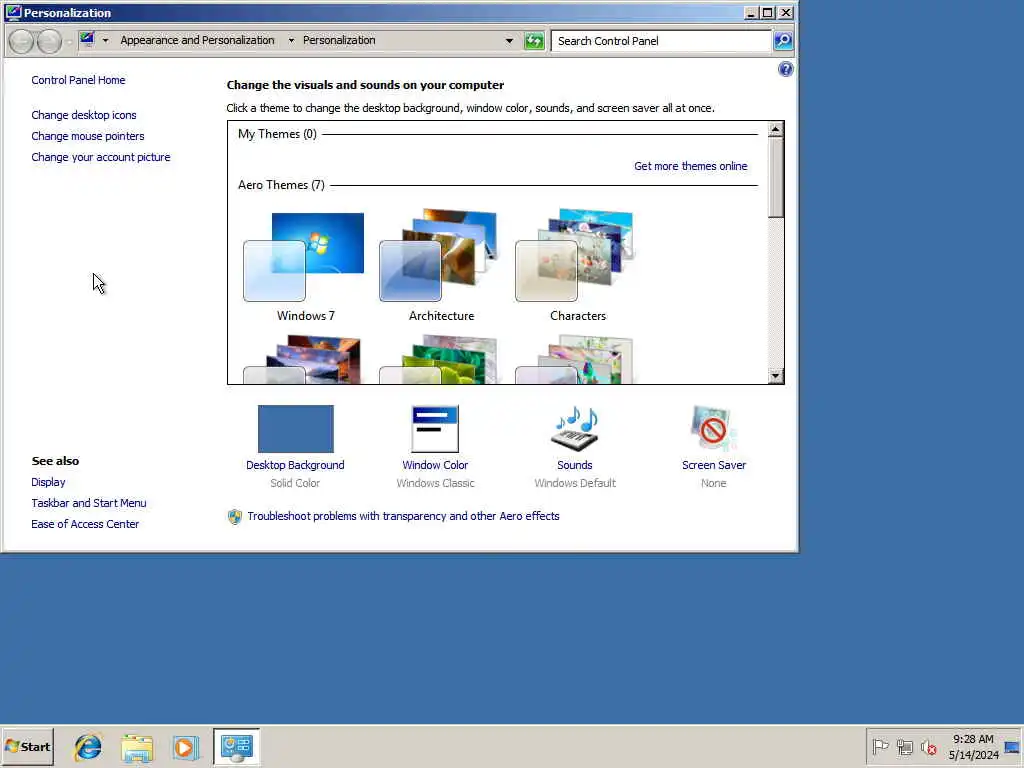Go forward with the Forward arrow button
This screenshot has width=1024, height=768.
point(49,41)
